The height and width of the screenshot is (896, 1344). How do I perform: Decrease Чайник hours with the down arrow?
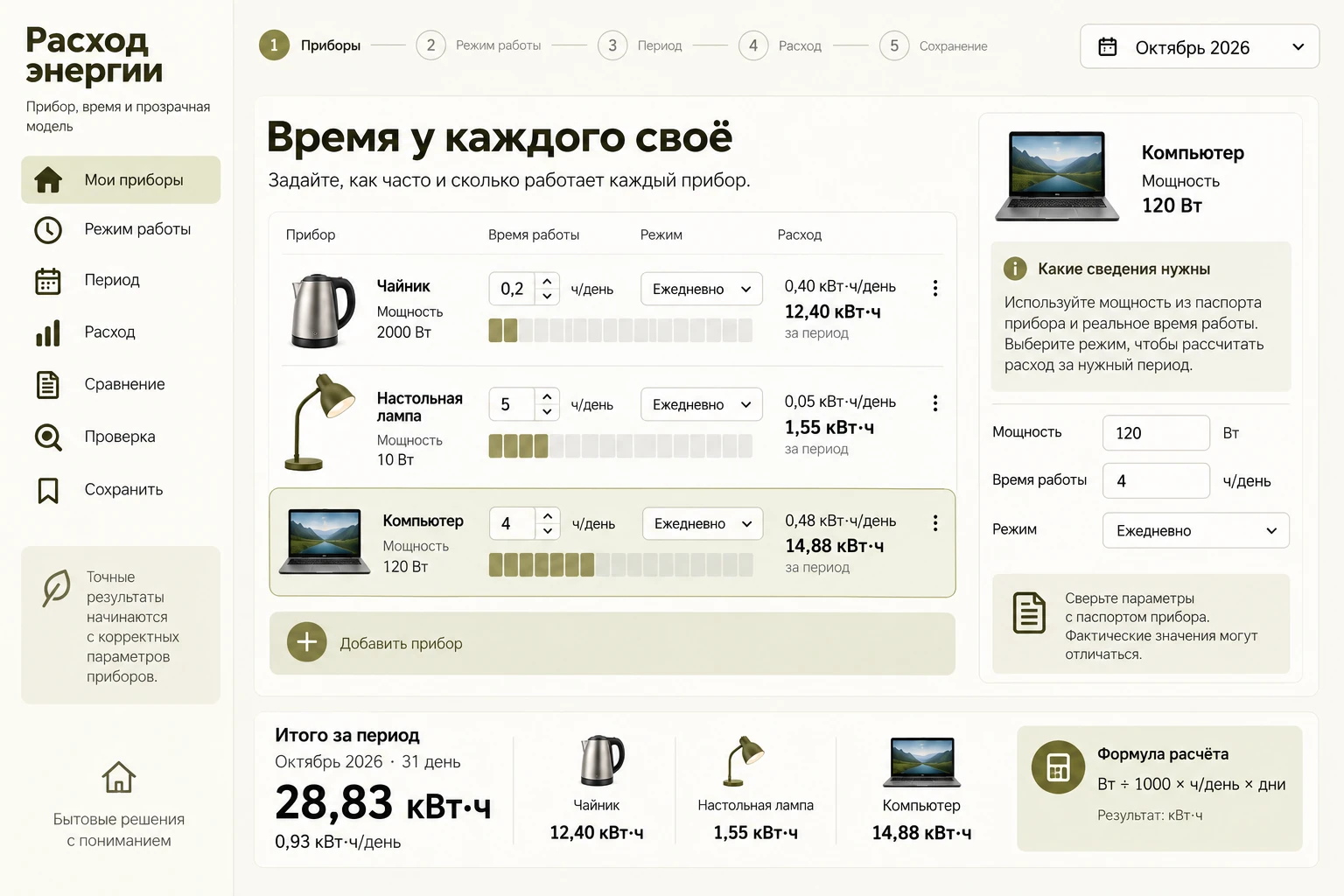[x=547, y=297]
